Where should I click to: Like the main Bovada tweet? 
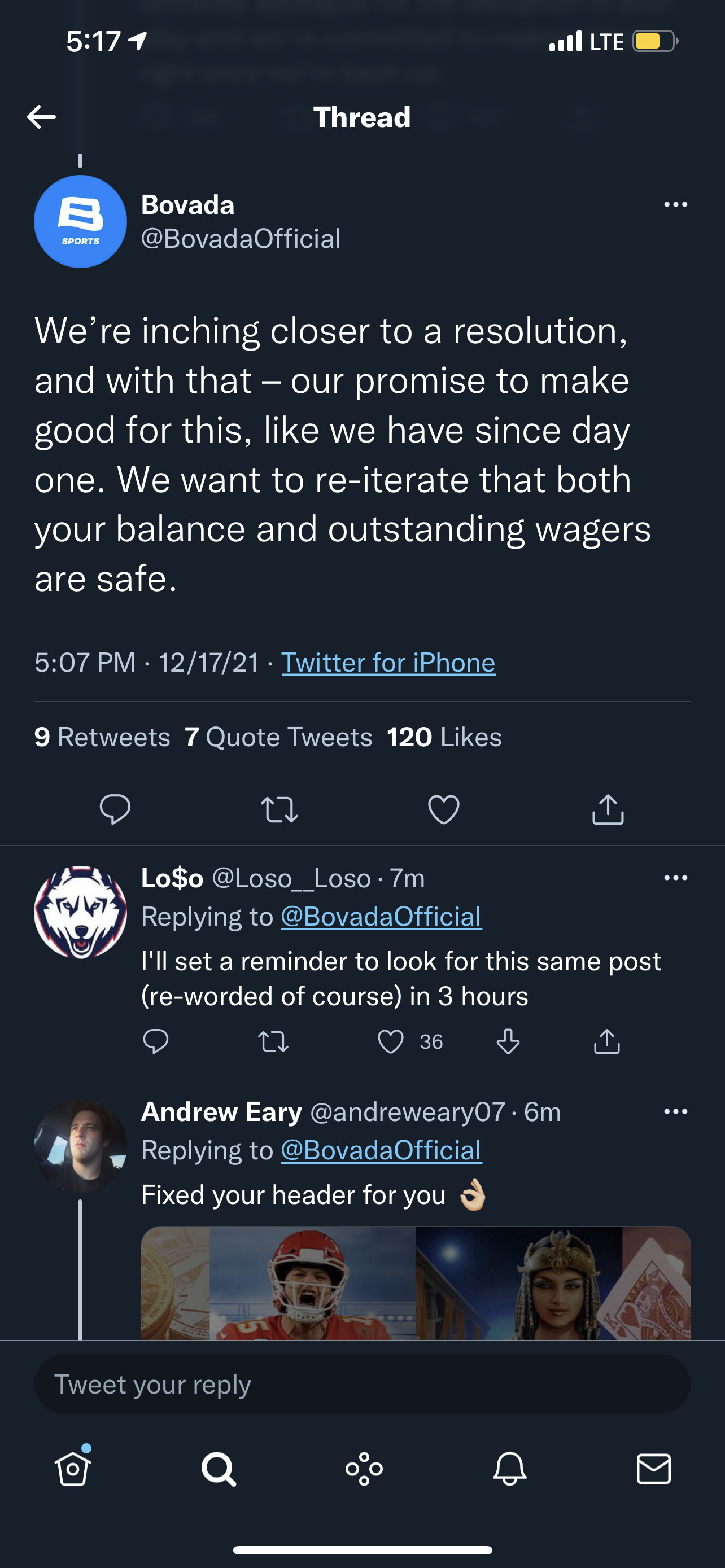[444, 809]
